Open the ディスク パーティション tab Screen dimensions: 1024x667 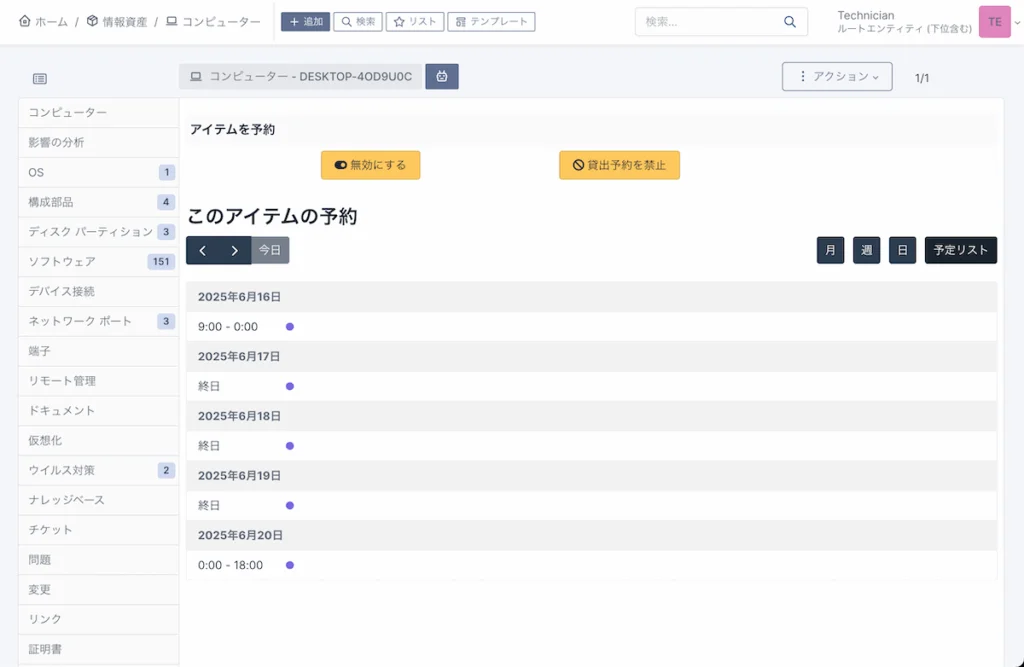coord(99,232)
